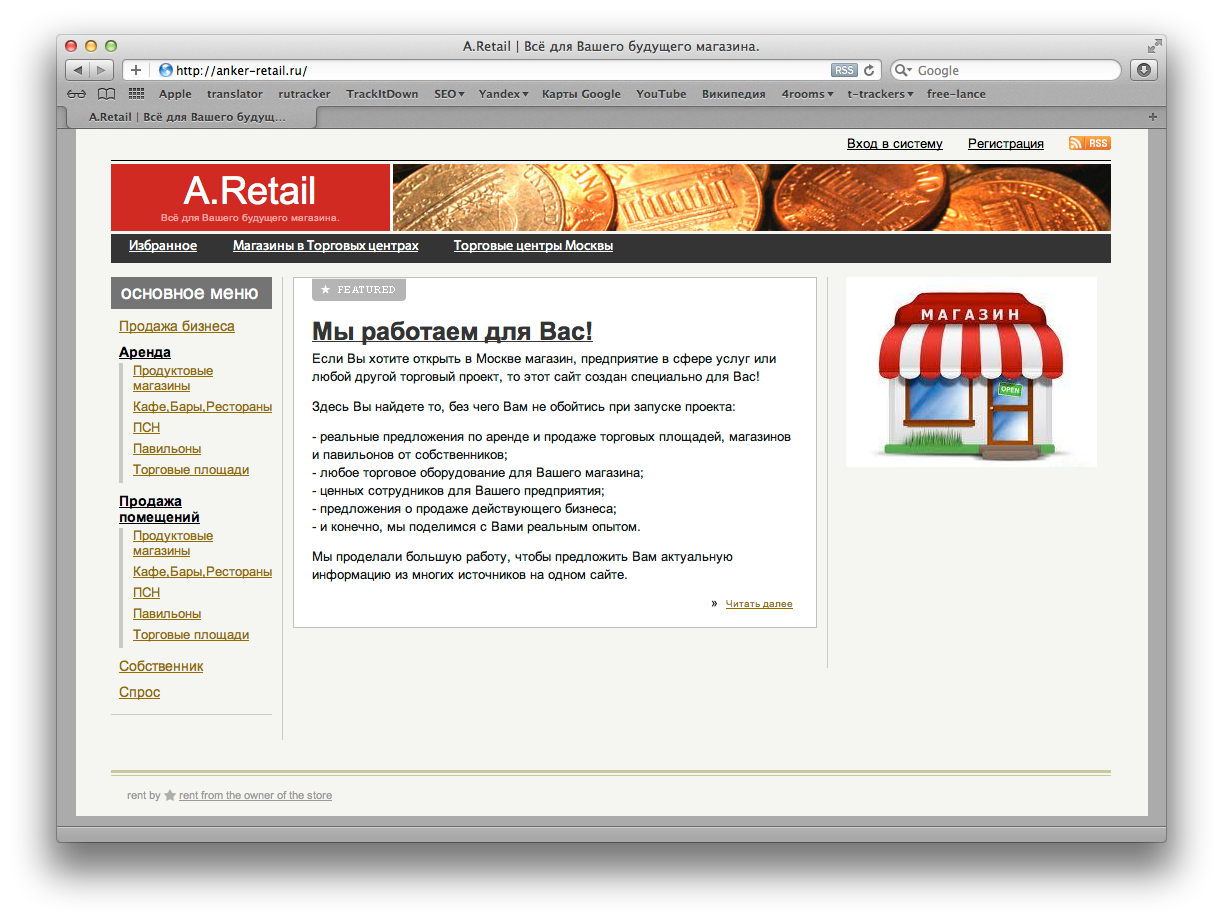
Task: Click the Featured badge on the article
Action: click(359, 289)
